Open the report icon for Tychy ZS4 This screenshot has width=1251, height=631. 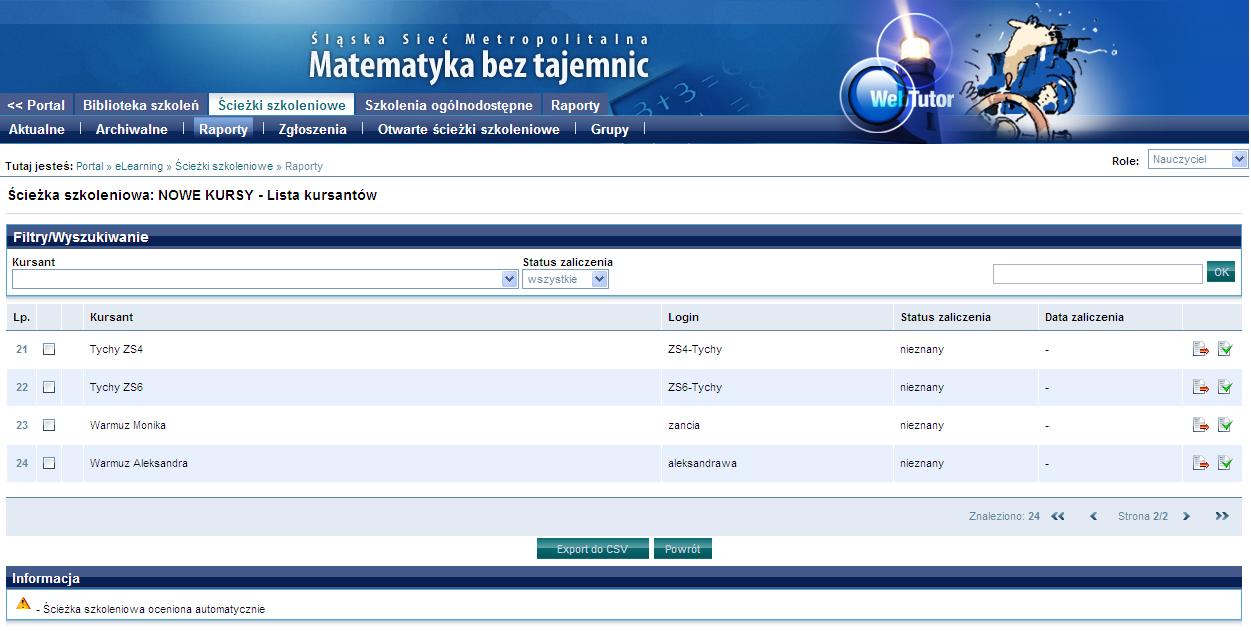click(1201, 349)
